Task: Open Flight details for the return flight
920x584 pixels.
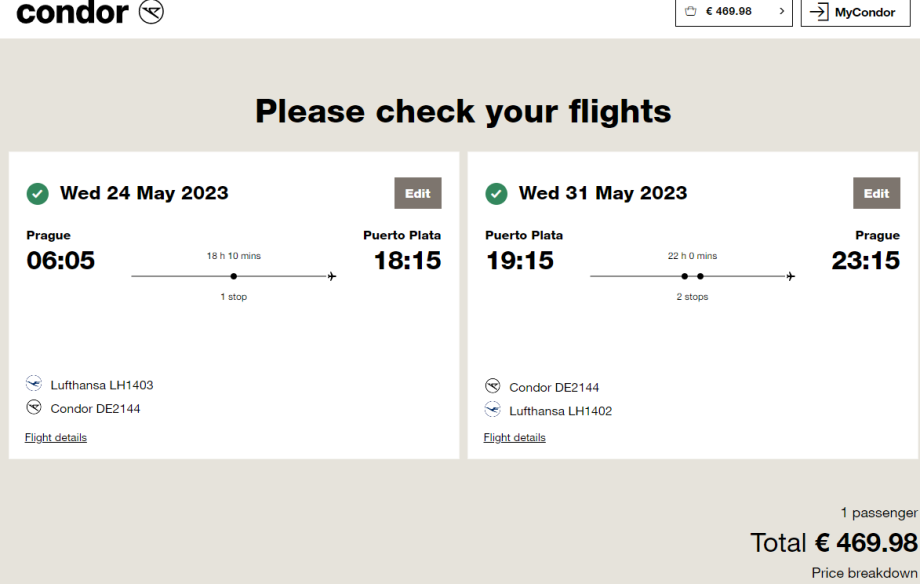Action: [515, 437]
